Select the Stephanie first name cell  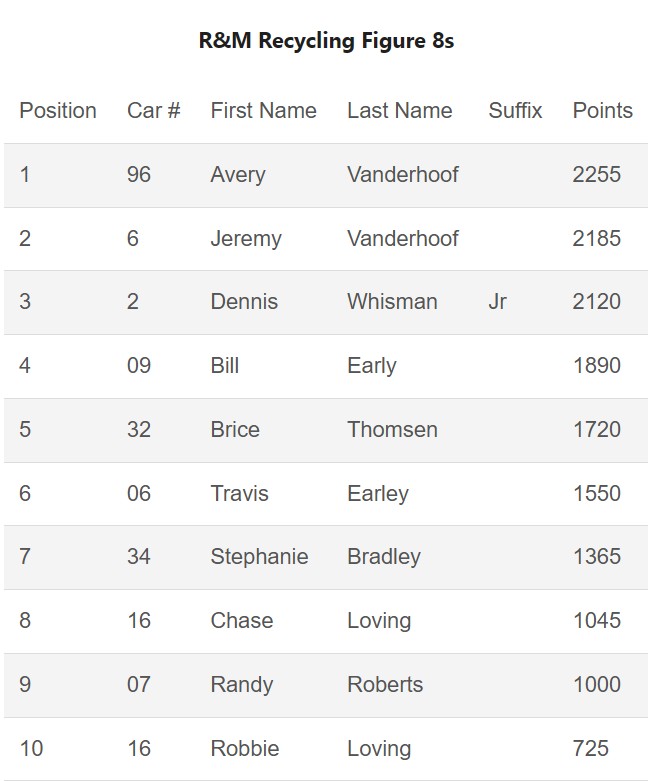pos(259,557)
